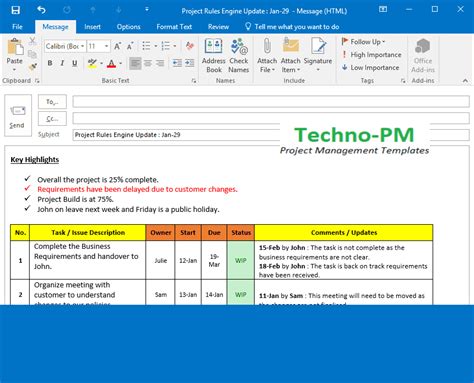Apply red font color

pos(111,63)
